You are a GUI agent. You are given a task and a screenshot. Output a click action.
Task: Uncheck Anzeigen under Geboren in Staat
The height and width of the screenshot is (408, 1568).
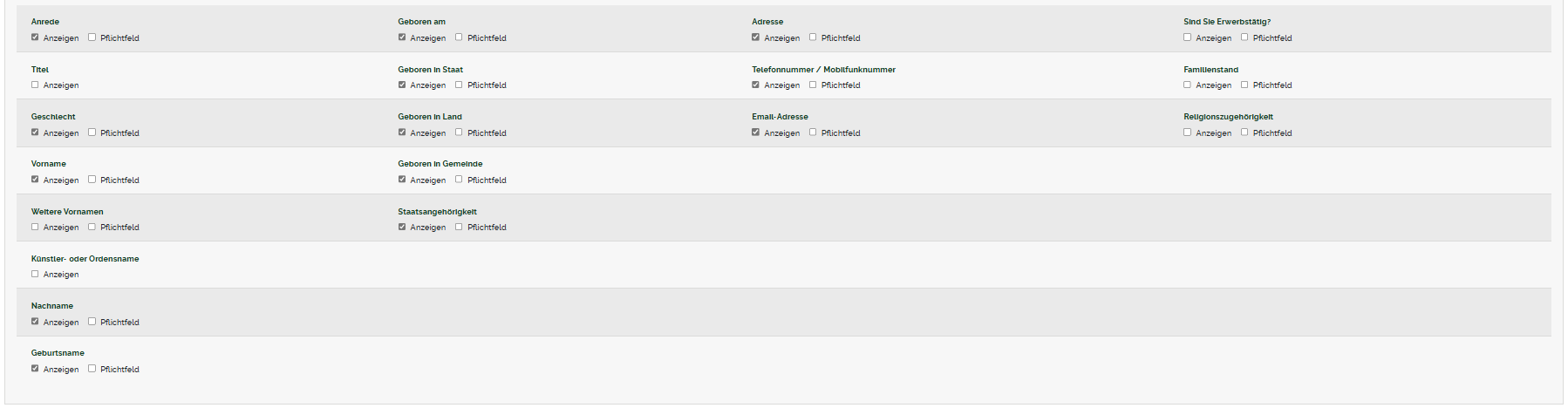402,85
